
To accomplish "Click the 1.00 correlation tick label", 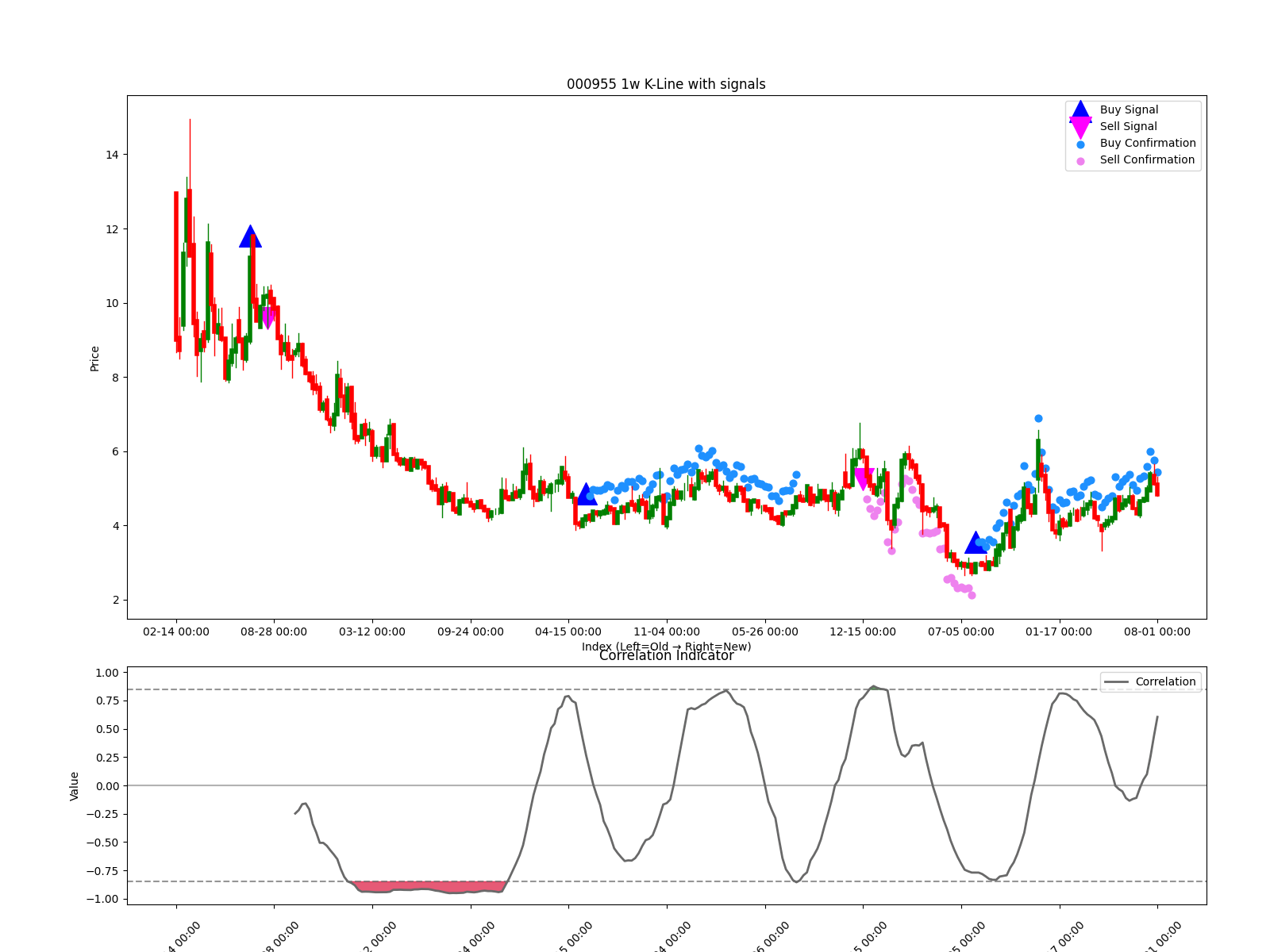I will coord(106,673).
